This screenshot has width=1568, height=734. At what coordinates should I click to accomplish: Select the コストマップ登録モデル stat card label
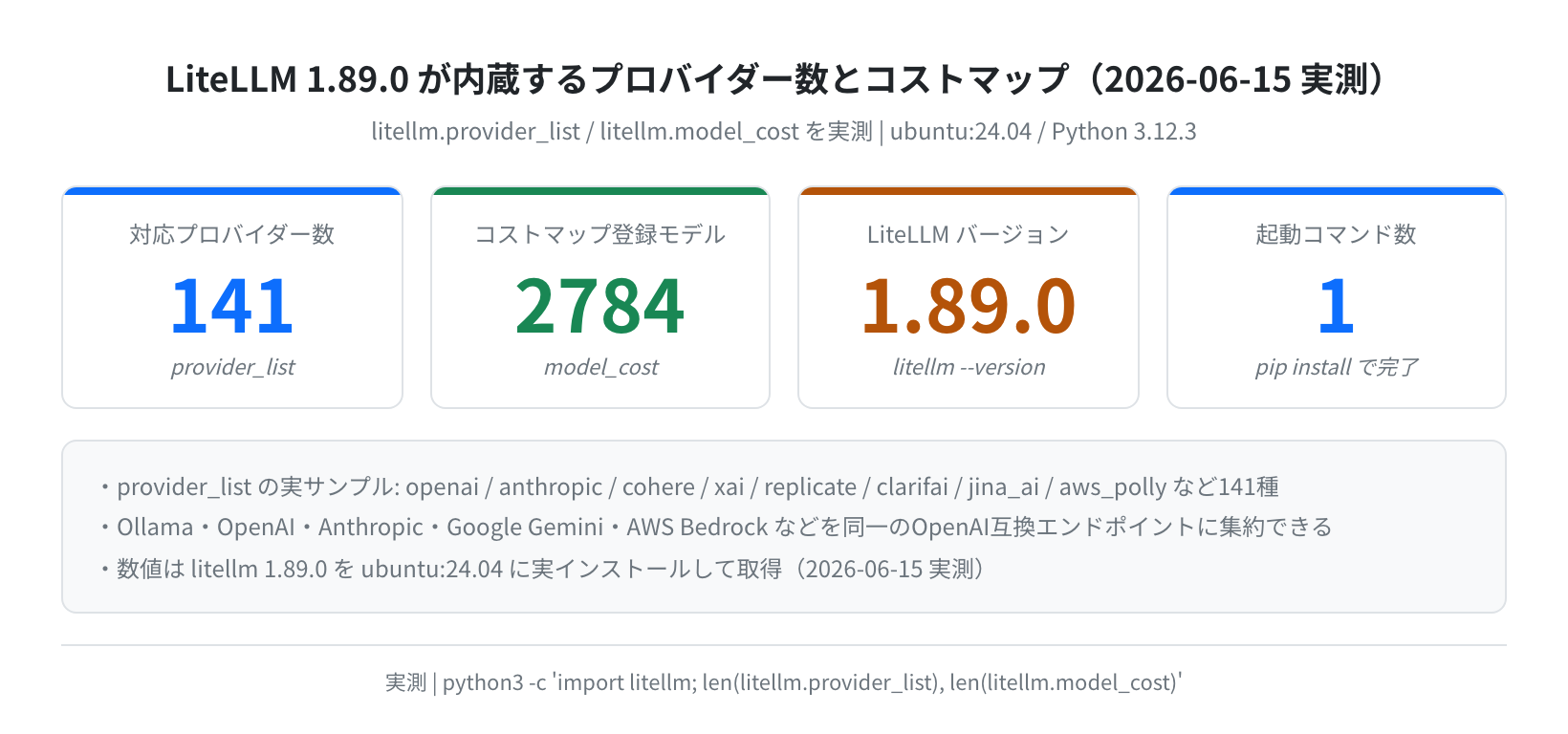click(600, 234)
